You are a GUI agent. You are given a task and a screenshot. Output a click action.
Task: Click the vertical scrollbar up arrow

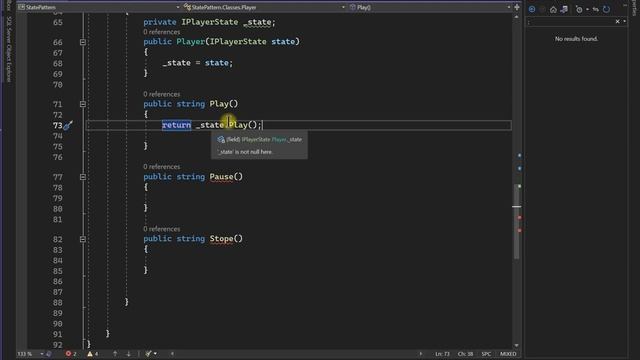click(517, 17)
